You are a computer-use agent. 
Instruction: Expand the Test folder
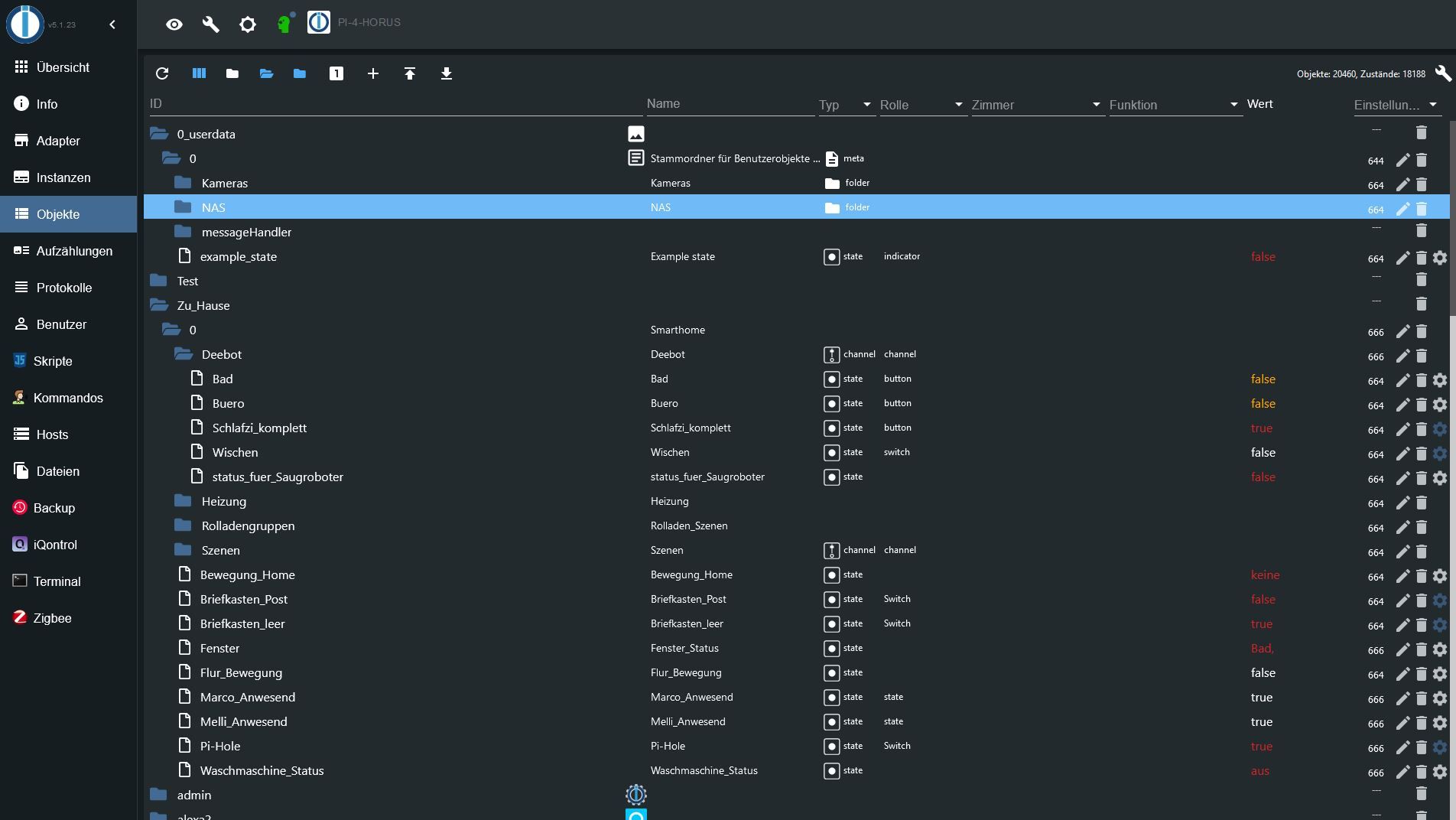159,281
